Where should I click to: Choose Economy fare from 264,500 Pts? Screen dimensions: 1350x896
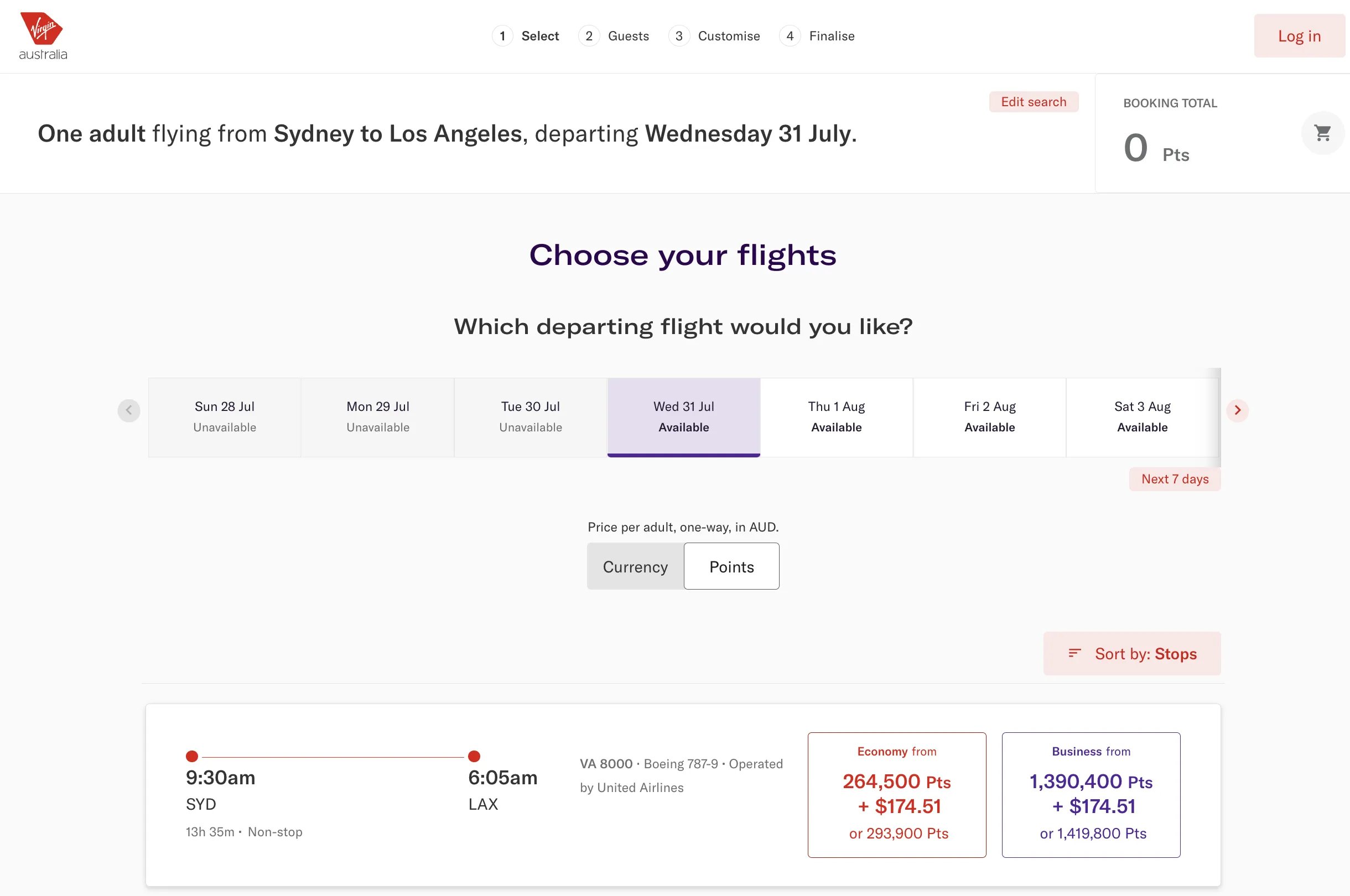tap(897, 794)
